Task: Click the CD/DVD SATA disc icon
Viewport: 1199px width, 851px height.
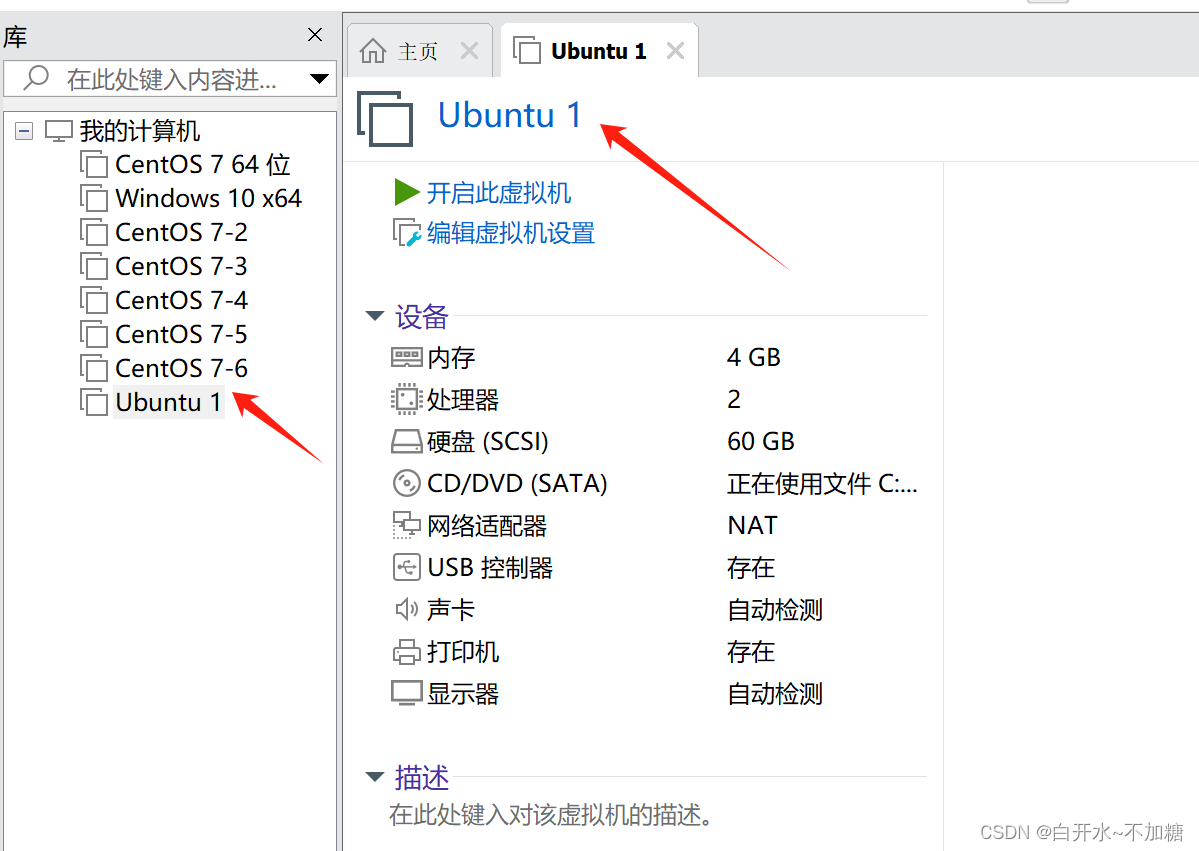Action: [406, 483]
